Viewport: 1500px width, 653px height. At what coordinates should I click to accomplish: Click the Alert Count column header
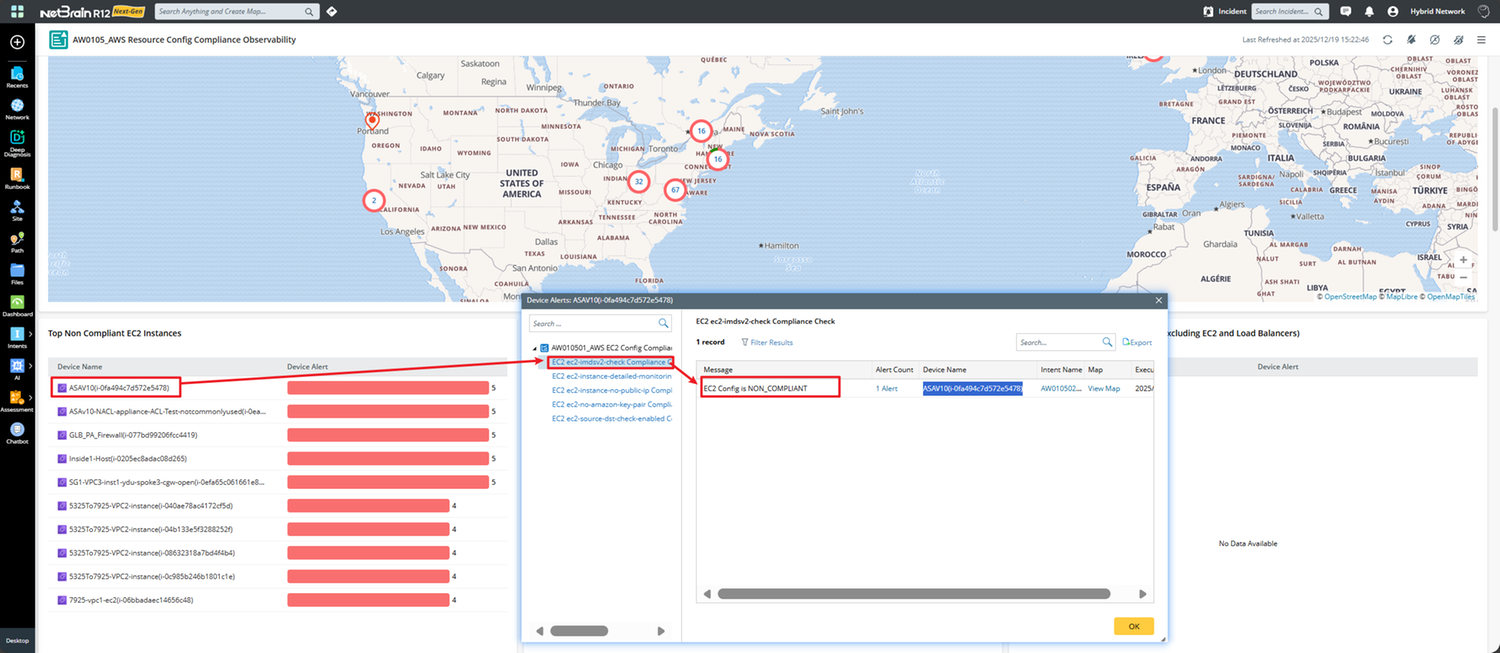point(894,370)
